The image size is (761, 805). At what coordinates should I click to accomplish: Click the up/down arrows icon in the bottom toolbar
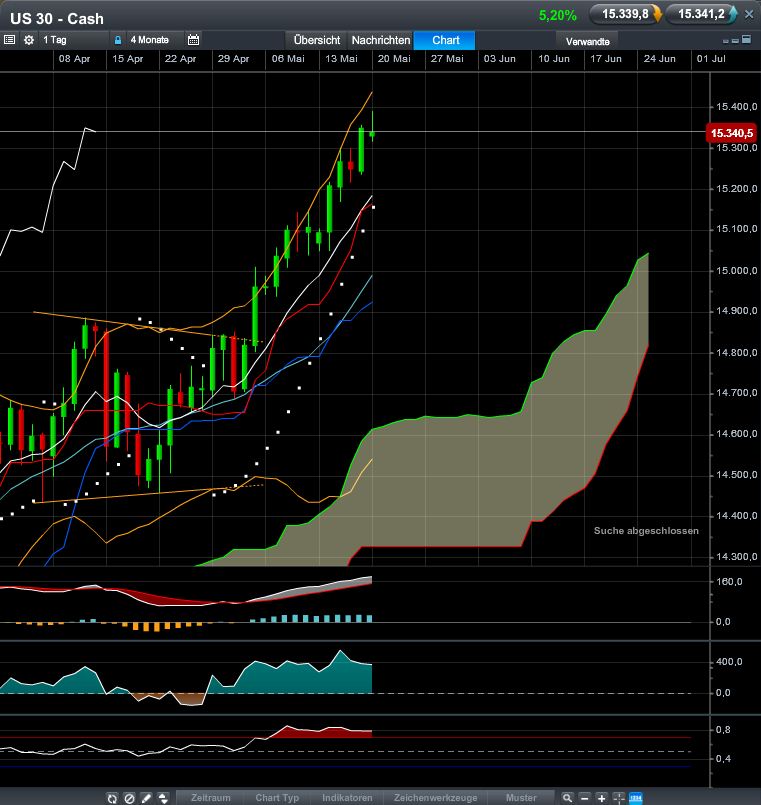click(163, 798)
